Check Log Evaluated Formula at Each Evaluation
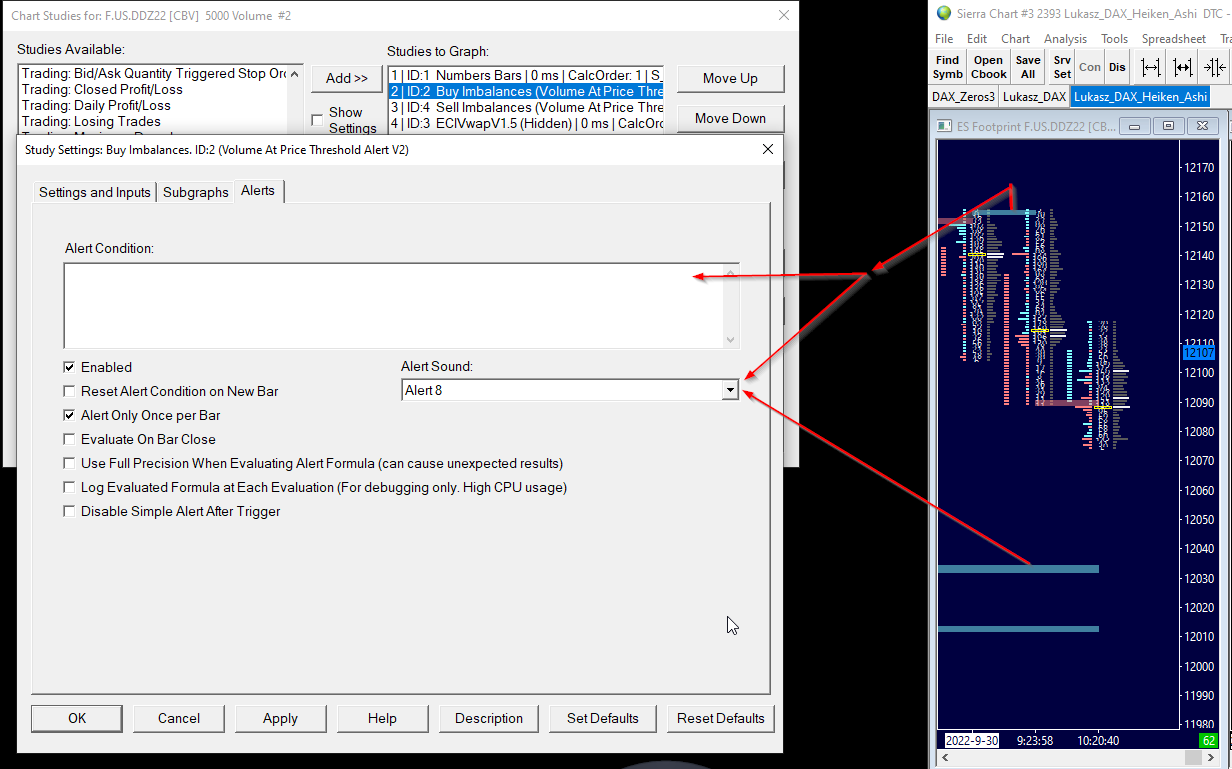This screenshot has width=1232, height=769. pos(69,487)
